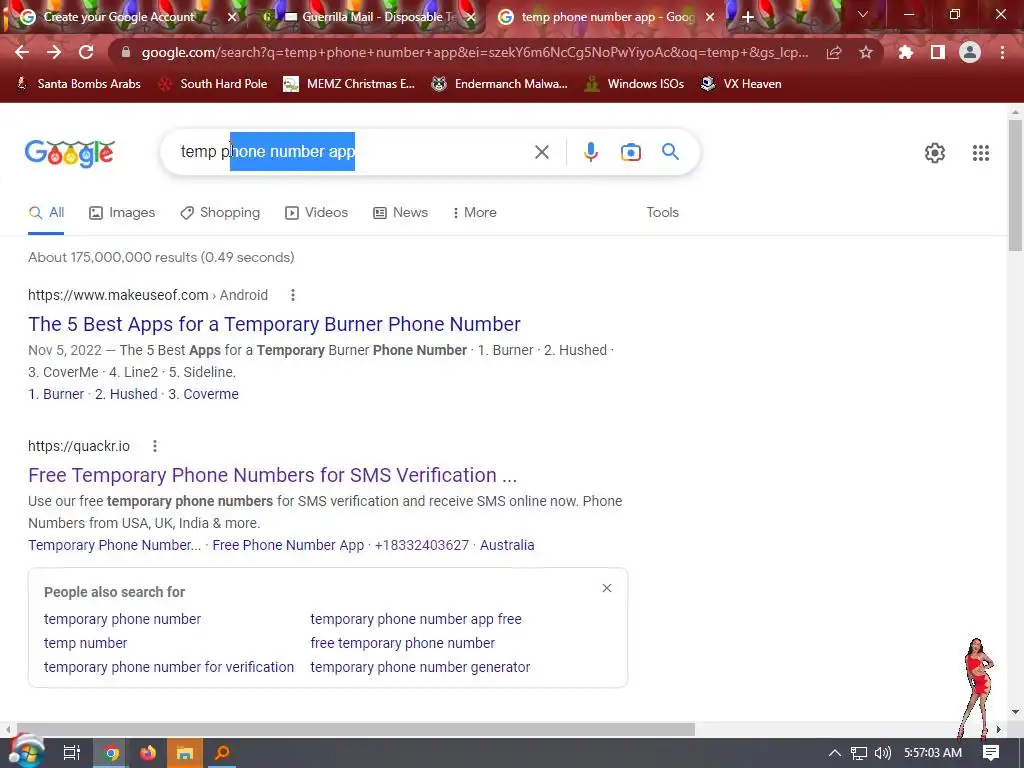This screenshot has height=768, width=1024.
Task: Click the horizontal page scrollbar thumb
Action: 355,729
